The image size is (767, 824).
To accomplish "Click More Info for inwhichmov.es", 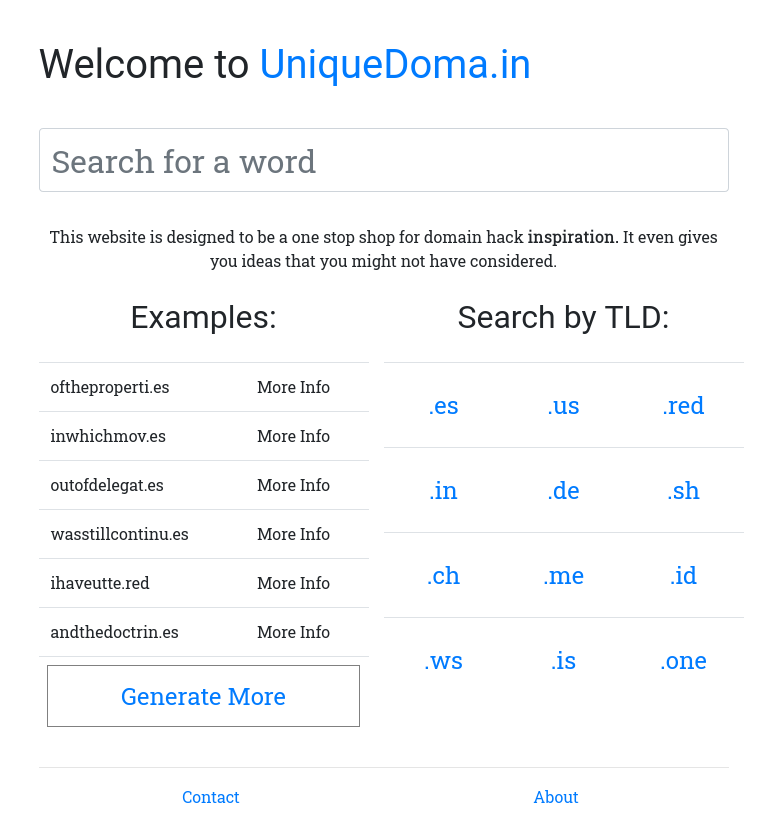I will tap(293, 436).
